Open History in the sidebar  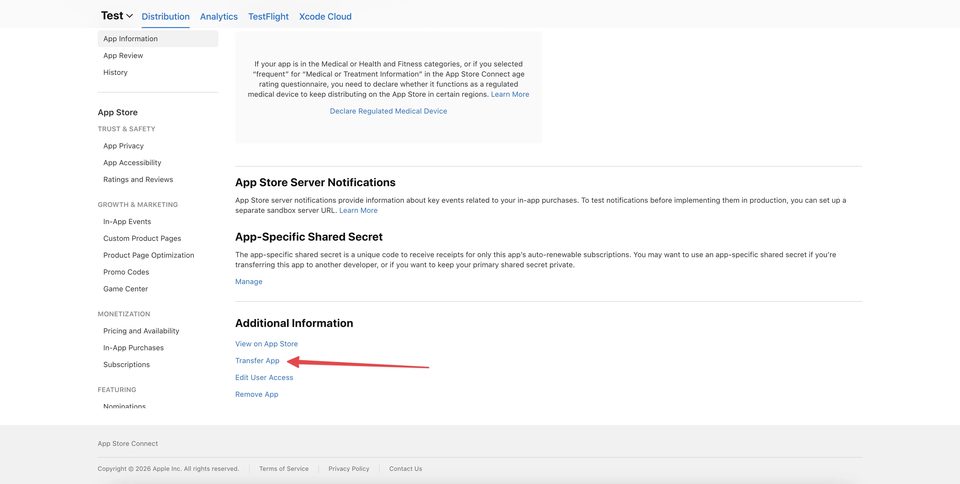115,72
